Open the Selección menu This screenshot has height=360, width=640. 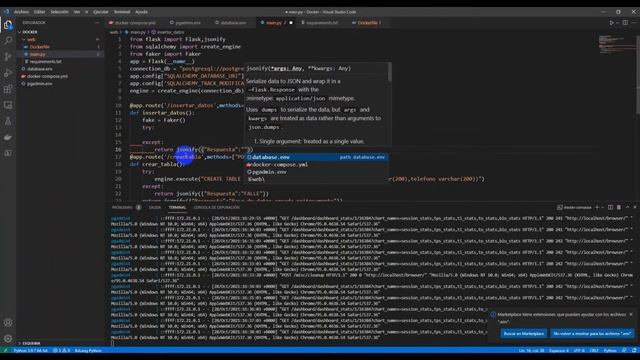[60, 12]
